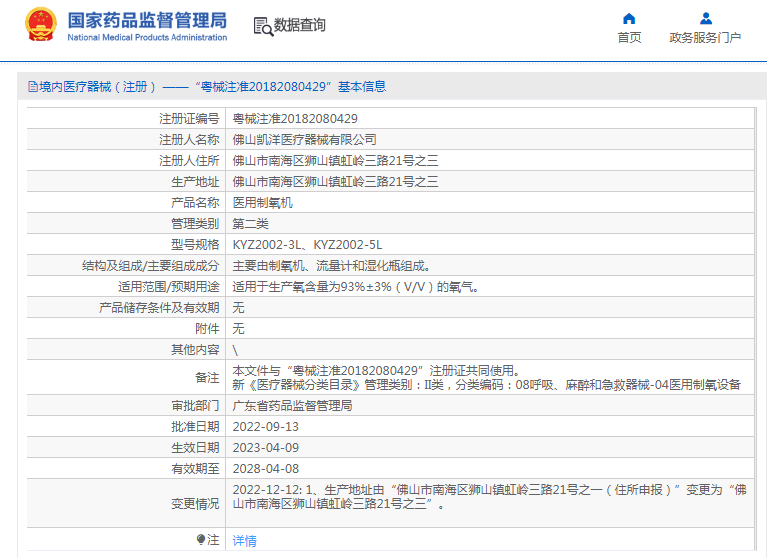
Task: Click the document icon before 境内医疗器械
Action: click(x=33, y=87)
